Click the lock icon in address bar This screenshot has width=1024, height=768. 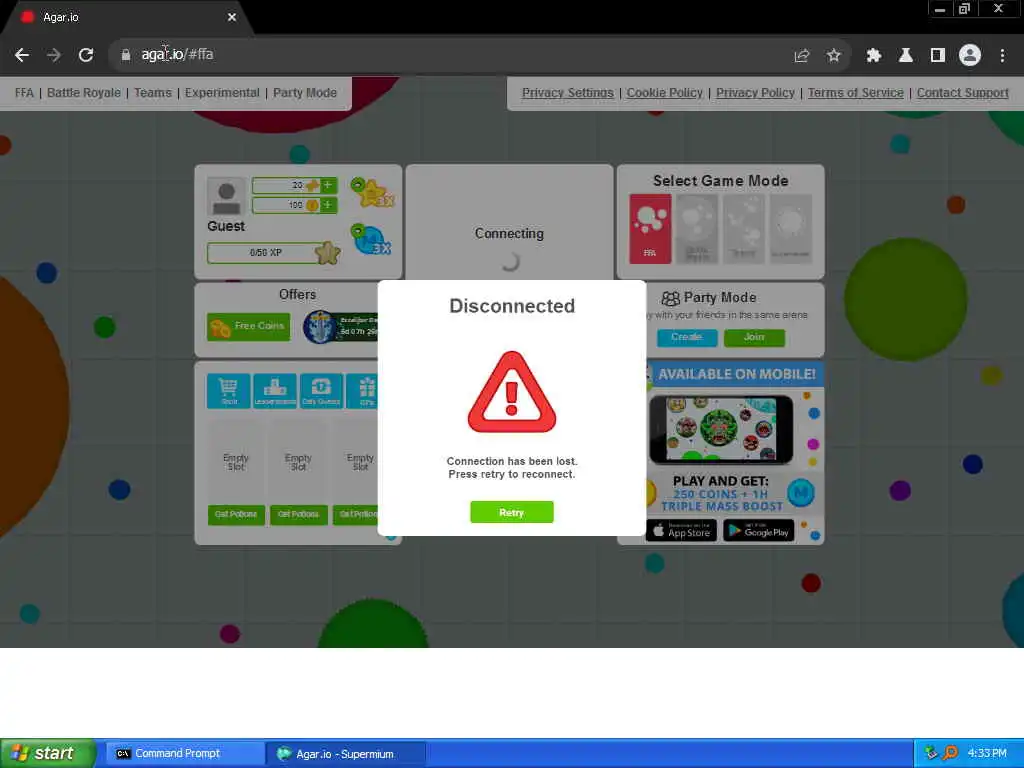coord(125,55)
